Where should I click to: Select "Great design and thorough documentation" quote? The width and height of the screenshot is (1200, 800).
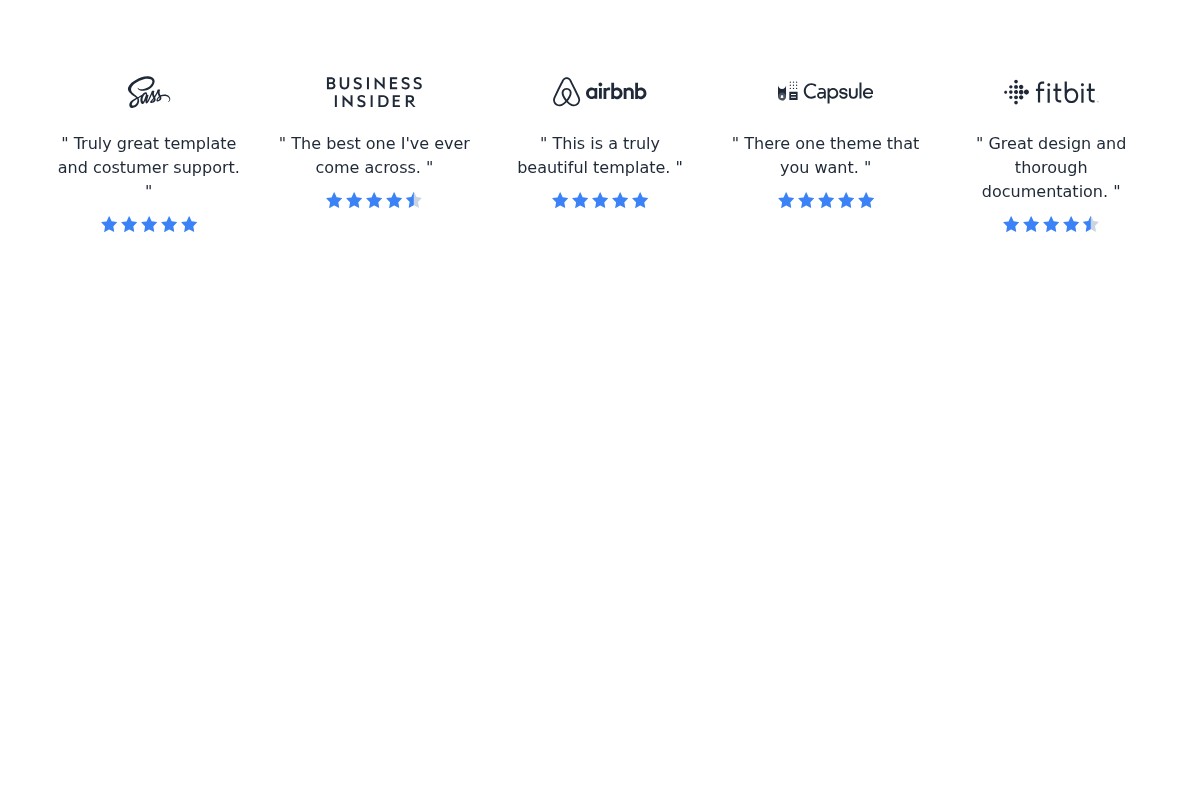[1051, 168]
